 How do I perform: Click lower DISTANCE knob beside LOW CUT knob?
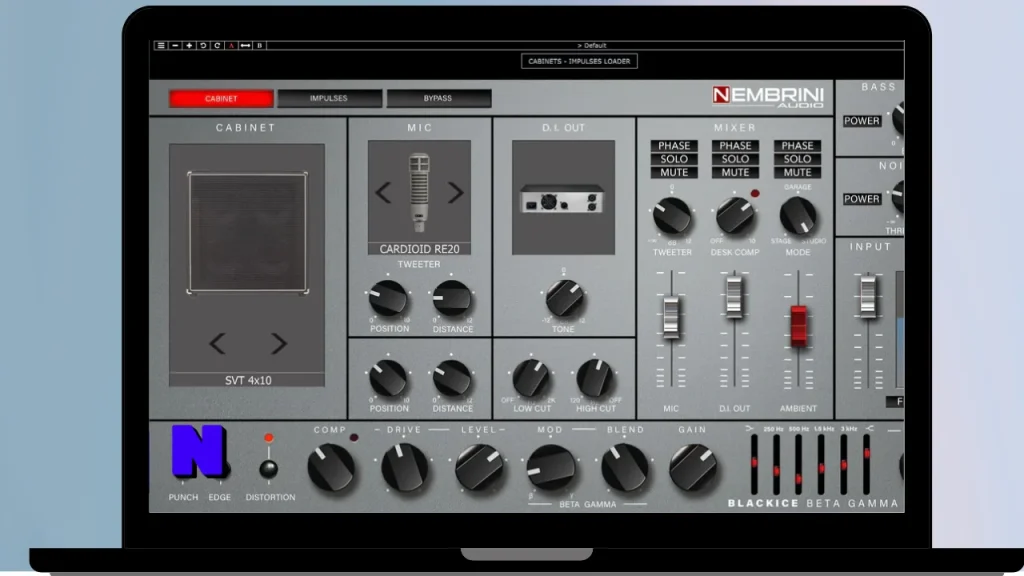[452, 379]
